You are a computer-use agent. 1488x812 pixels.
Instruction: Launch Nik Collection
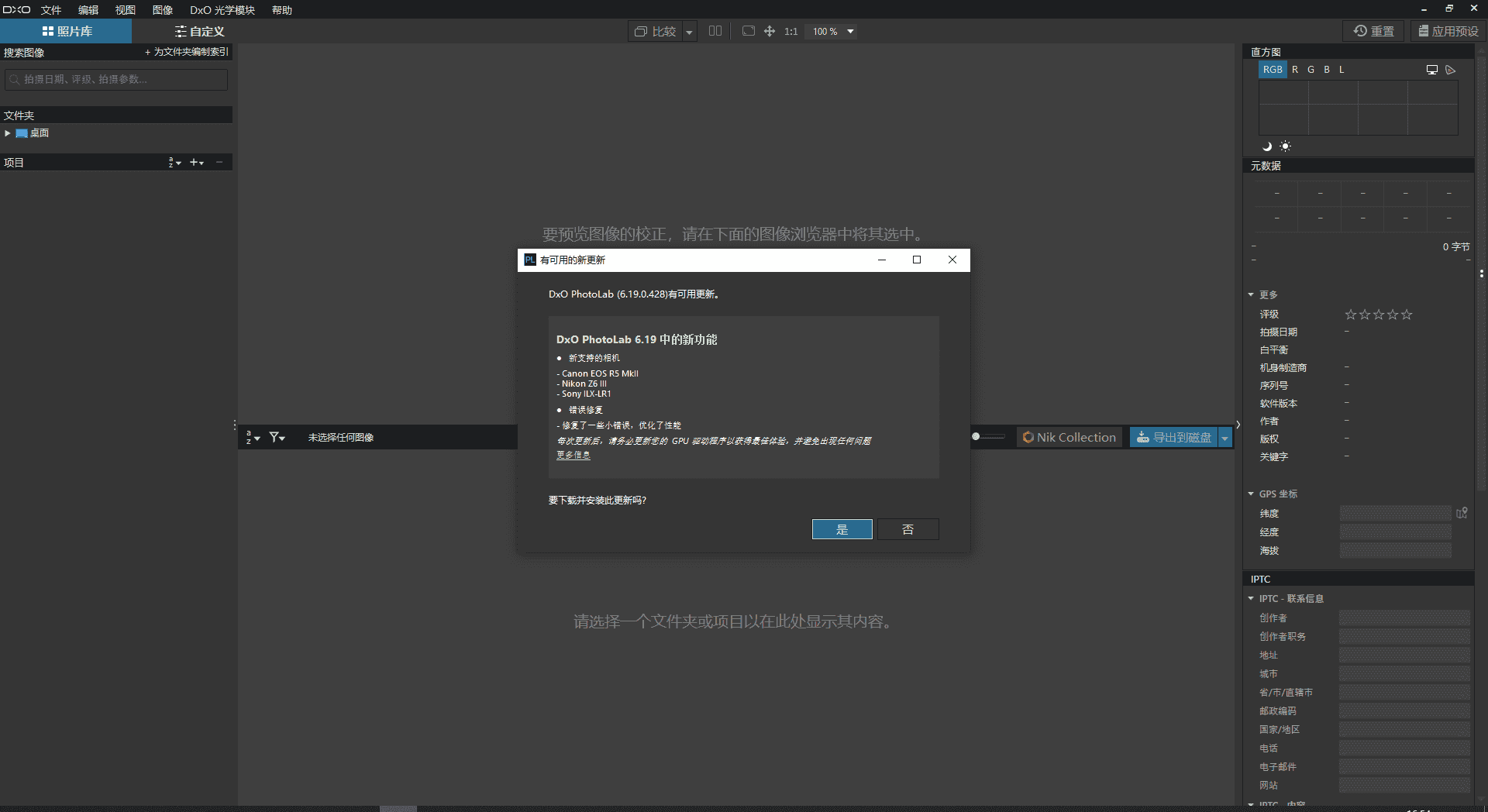click(x=1069, y=437)
